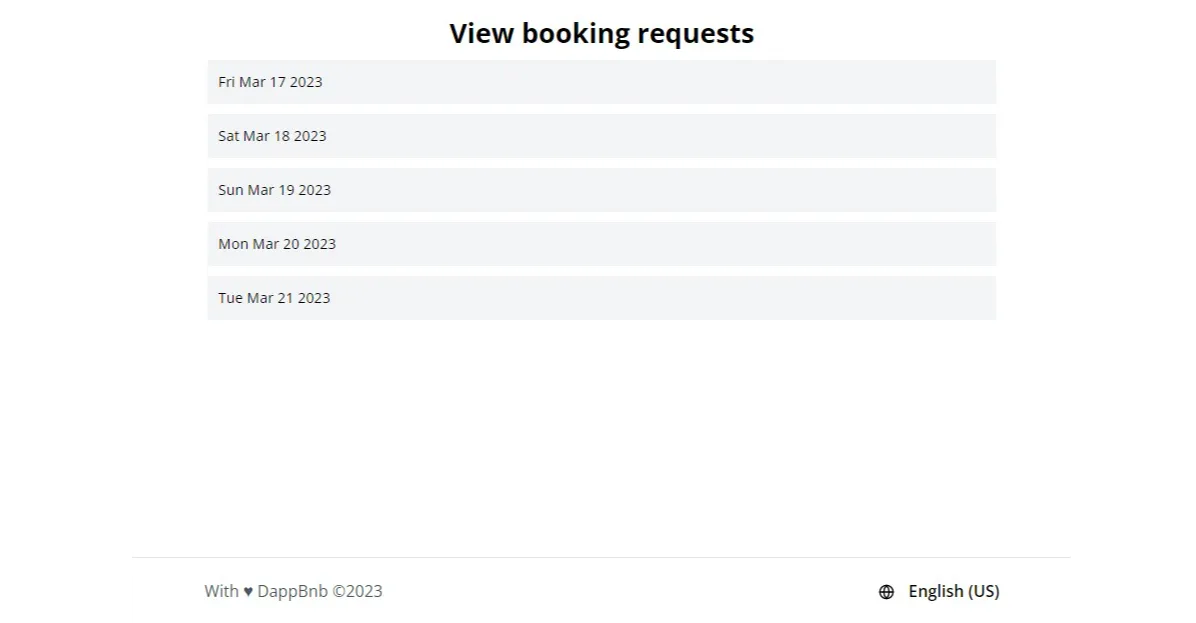Click the heart symbol in footer
This screenshot has width=1196, height=623.
[248, 591]
